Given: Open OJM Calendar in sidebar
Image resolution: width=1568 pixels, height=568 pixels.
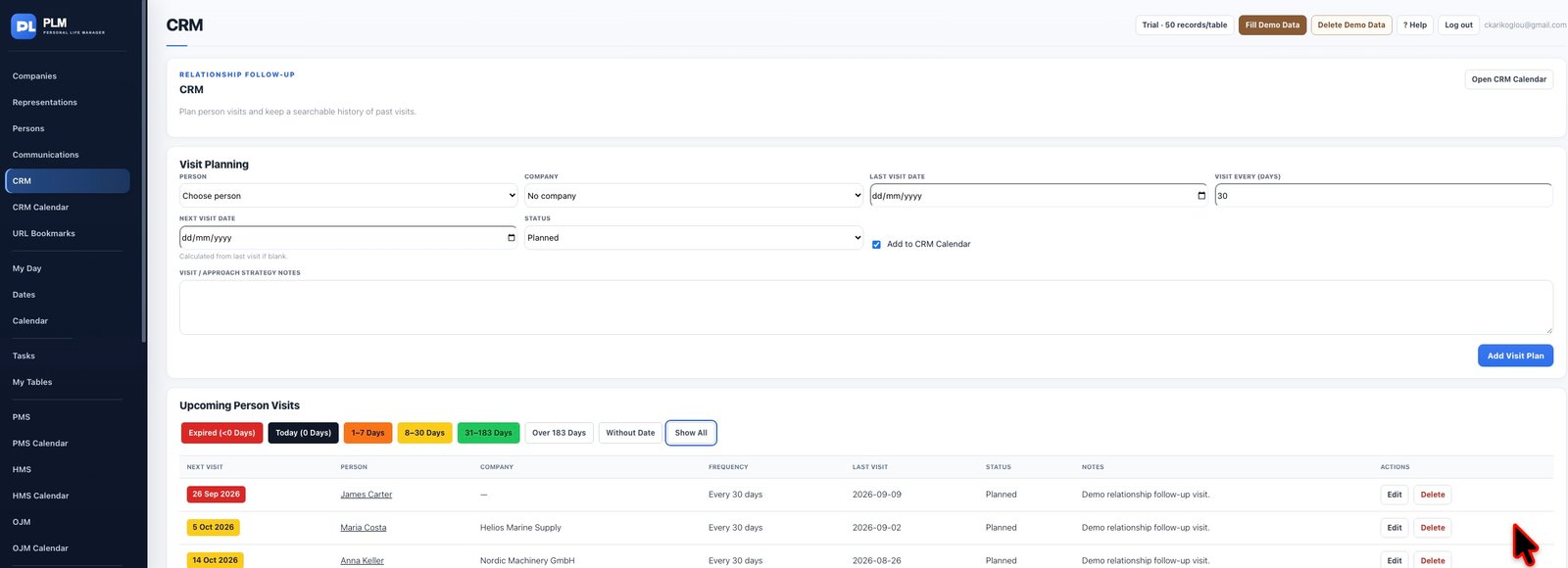Looking at the screenshot, I should pyautogui.click(x=40, y=548).
